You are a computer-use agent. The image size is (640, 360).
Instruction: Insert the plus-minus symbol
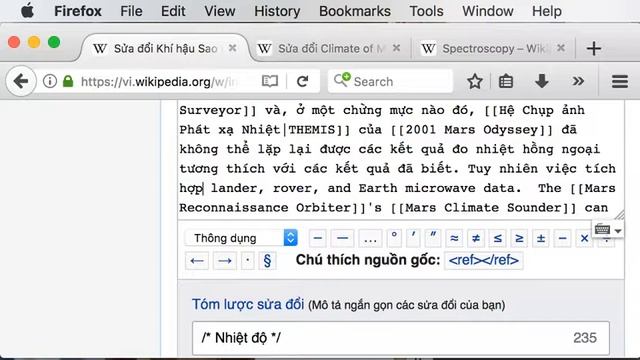540,238
